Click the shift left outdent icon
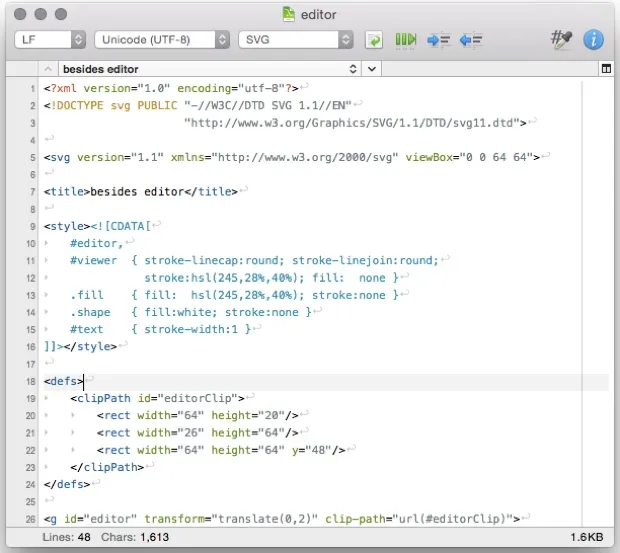The height and width of the screenshot is (553, 620). pos(471,40)
